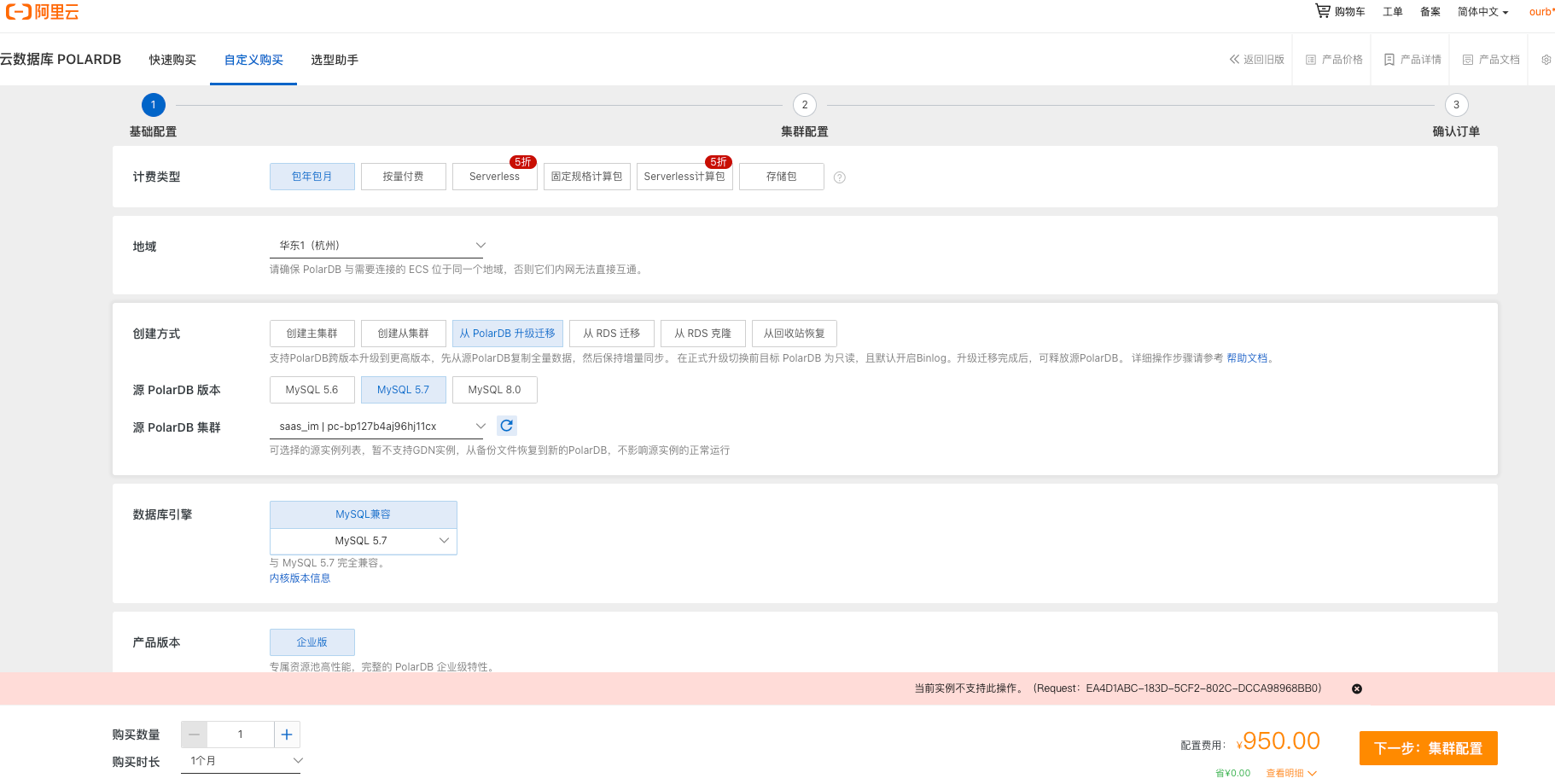Click the Alibaba Cloud logo
The width and height of the screenshot is (1555, 784).
42,12
